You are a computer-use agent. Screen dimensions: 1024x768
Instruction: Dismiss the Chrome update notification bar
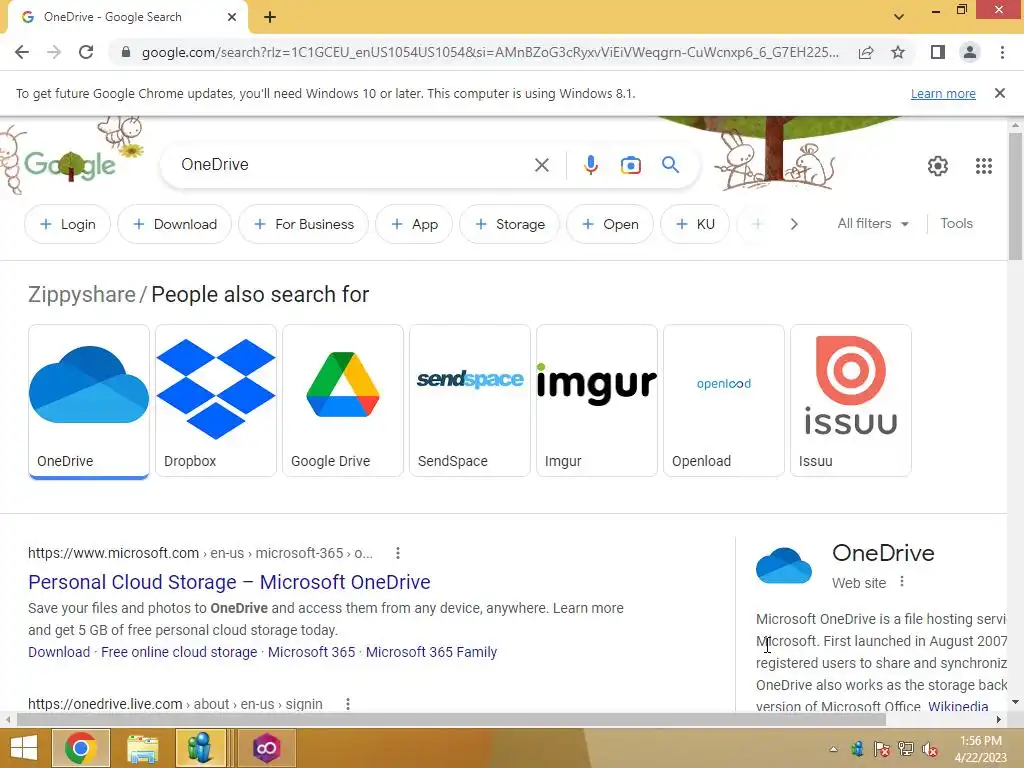pyautogui.click(x=999, y=93)
